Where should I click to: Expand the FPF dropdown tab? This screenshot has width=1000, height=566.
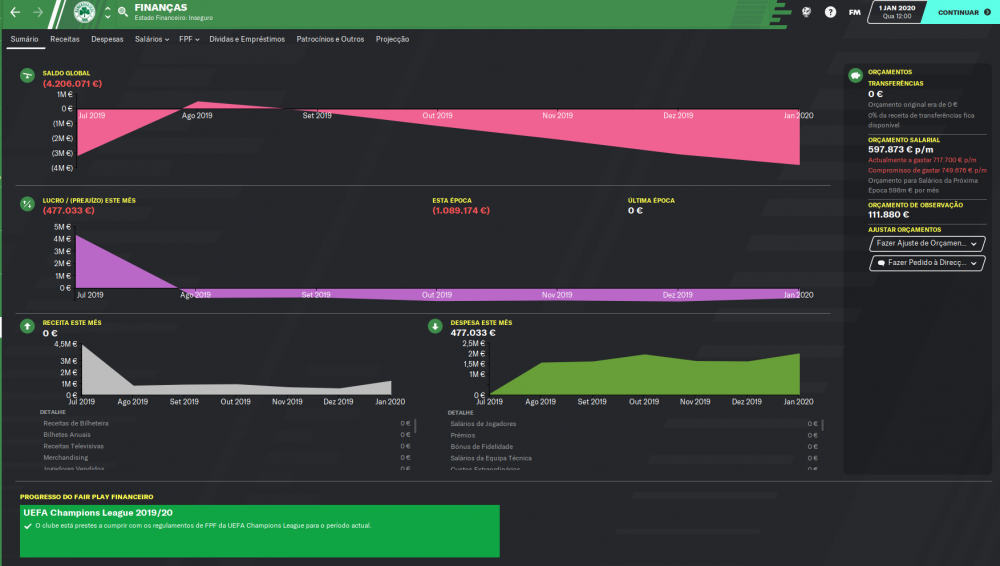tap(189, 40)
